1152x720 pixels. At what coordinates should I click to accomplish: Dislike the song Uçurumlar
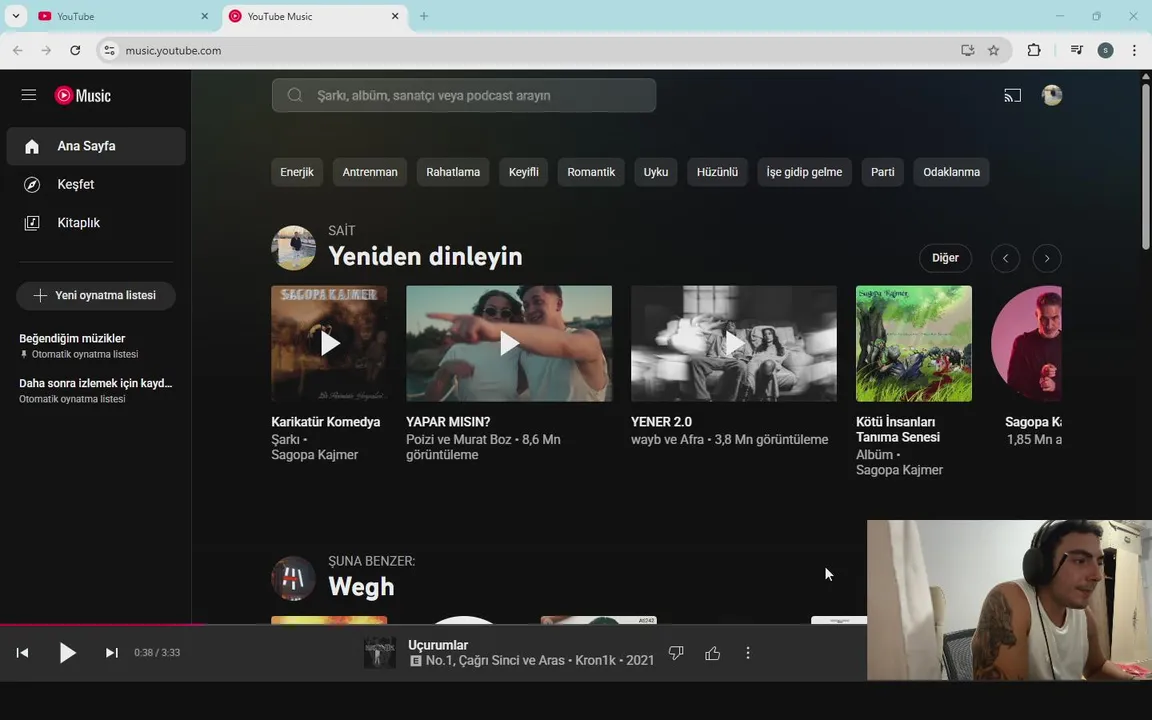coord(676,652)
